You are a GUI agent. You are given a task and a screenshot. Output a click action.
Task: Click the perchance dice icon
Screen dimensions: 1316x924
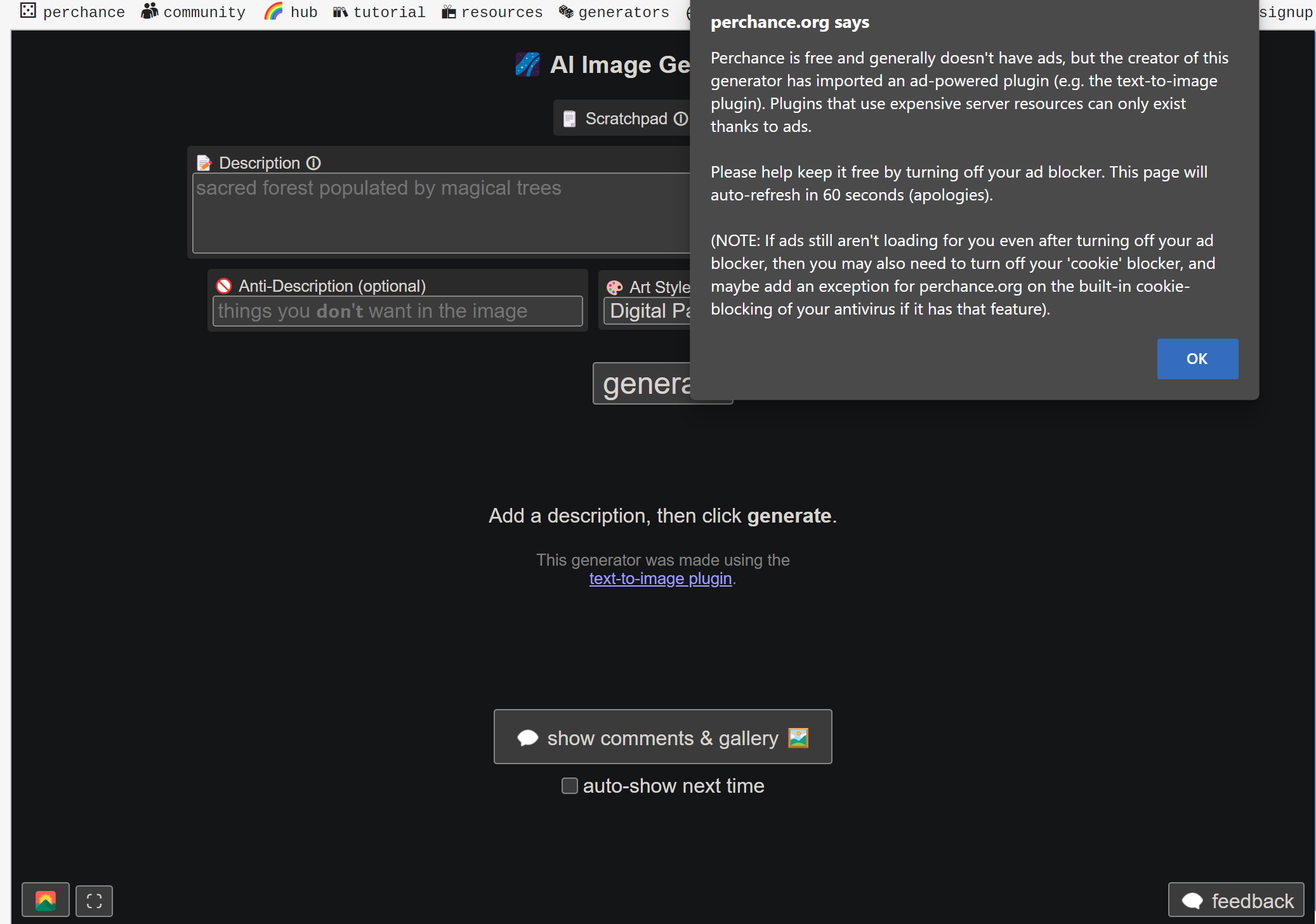[x=28, y=11]
